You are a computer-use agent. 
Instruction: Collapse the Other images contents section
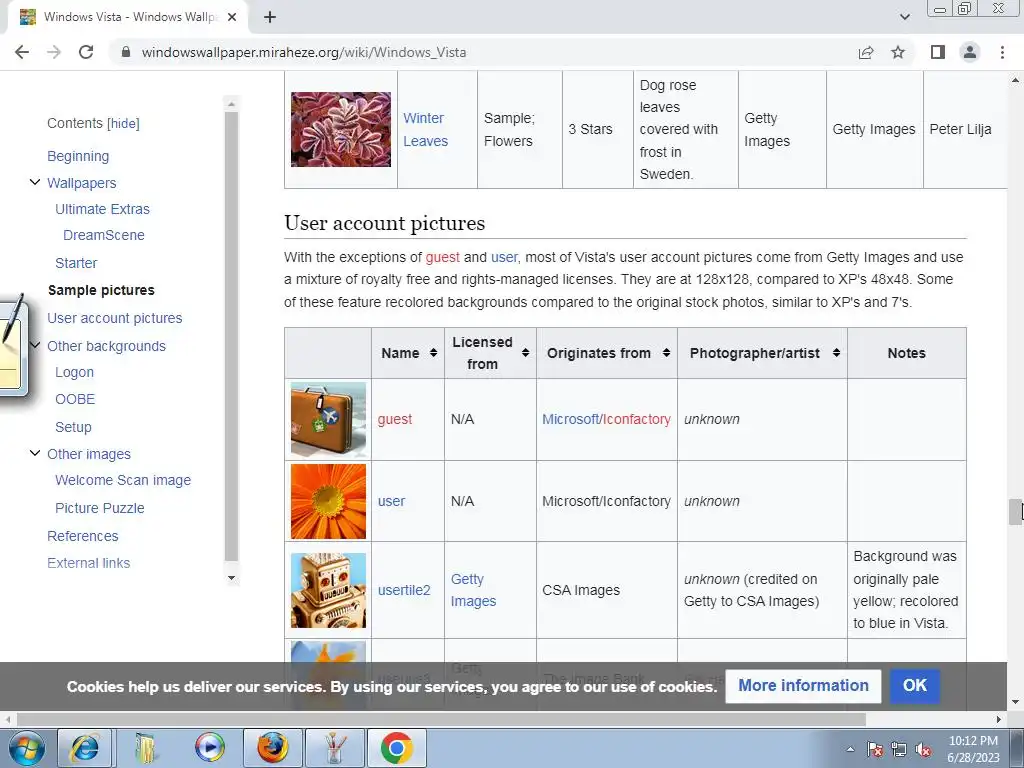tap(35, 453)
